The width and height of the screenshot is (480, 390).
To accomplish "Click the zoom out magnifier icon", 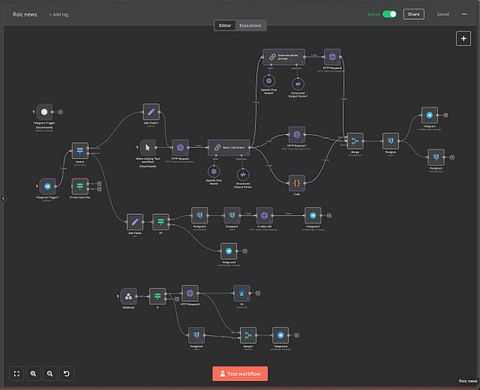I will (50, 374).
